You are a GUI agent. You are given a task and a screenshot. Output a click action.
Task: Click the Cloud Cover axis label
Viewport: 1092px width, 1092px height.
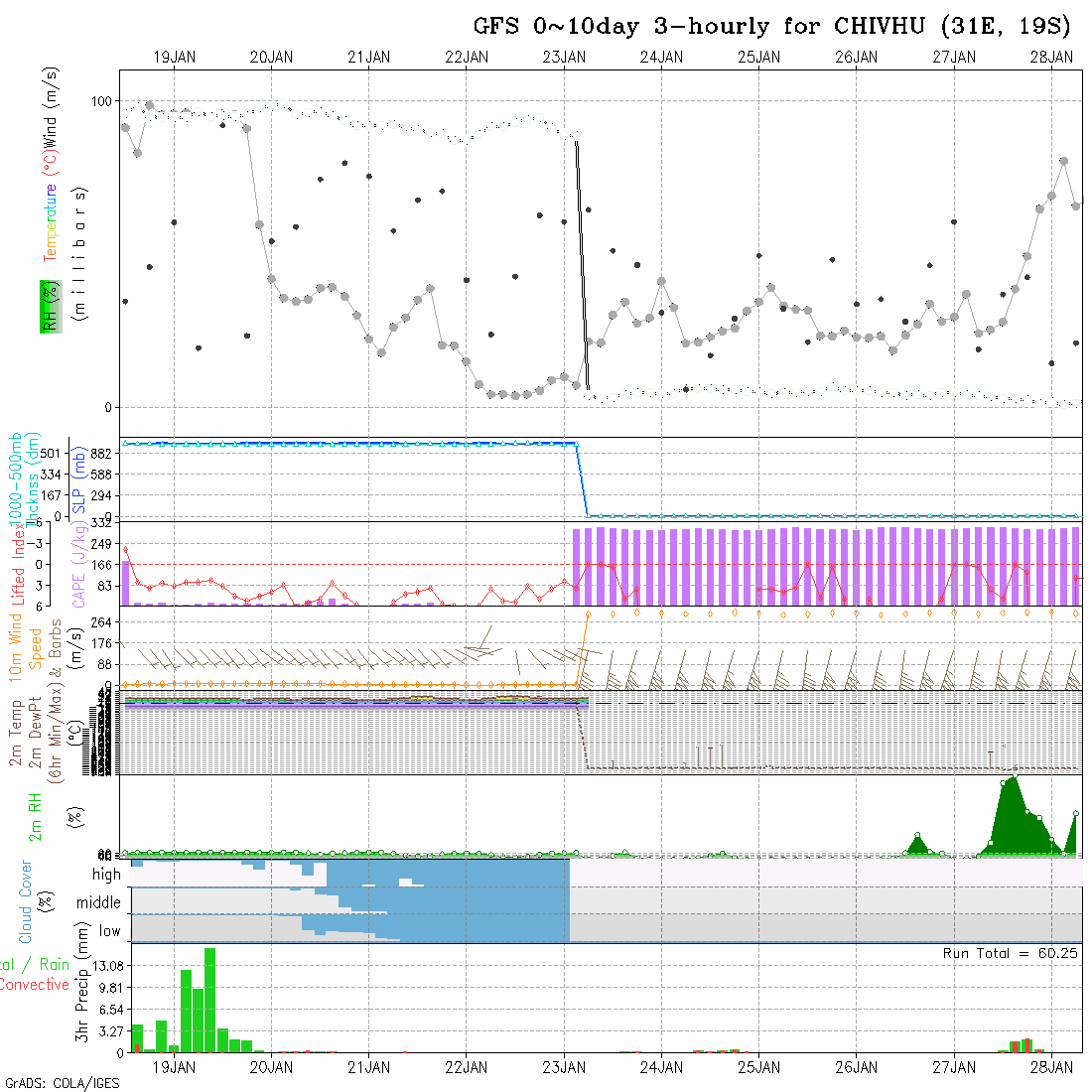pos(26,901)
